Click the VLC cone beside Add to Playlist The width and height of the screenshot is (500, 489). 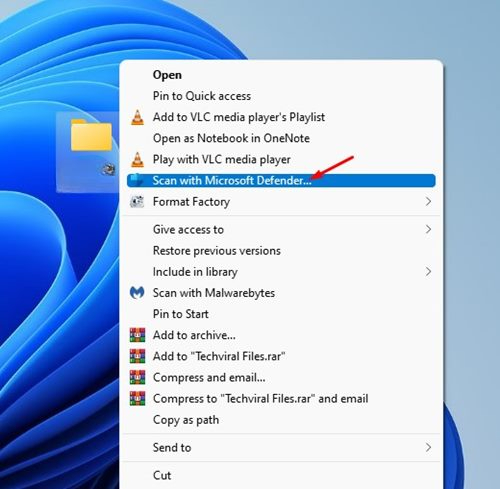pyautogui.click(x=137, y=117)
